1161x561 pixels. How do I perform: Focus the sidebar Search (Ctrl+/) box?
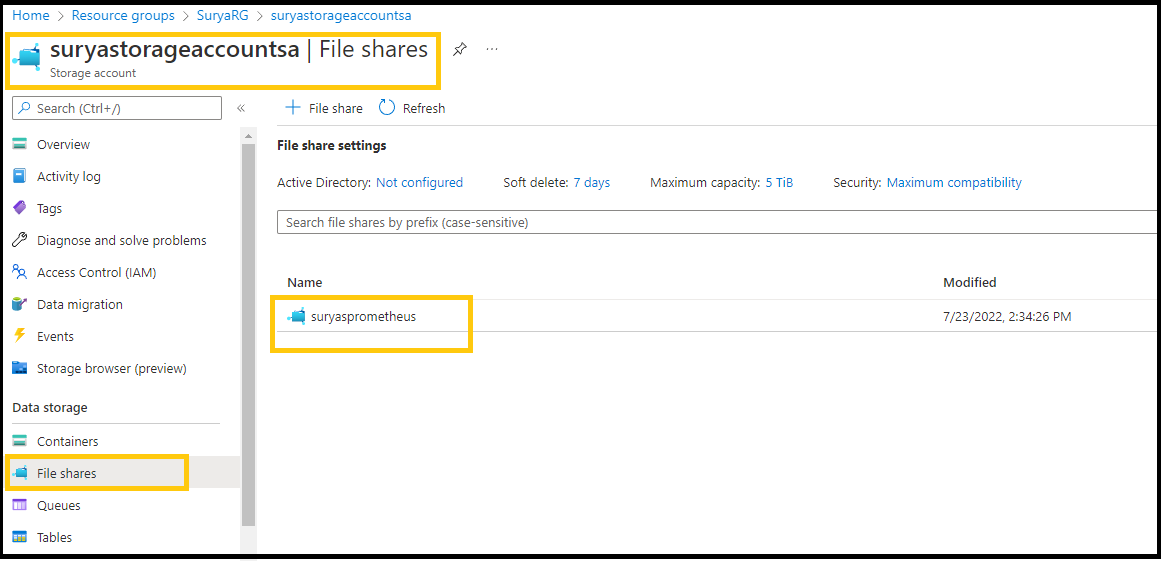117,108
